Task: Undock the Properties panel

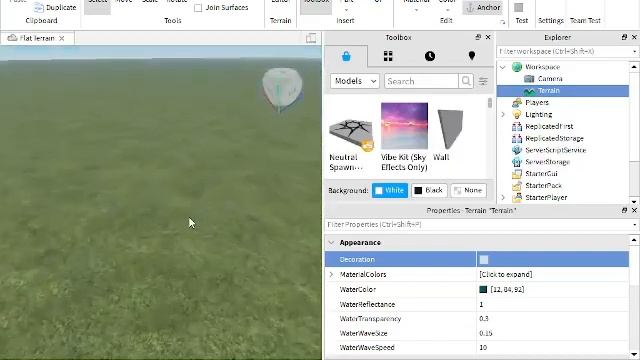Action: 624,210
